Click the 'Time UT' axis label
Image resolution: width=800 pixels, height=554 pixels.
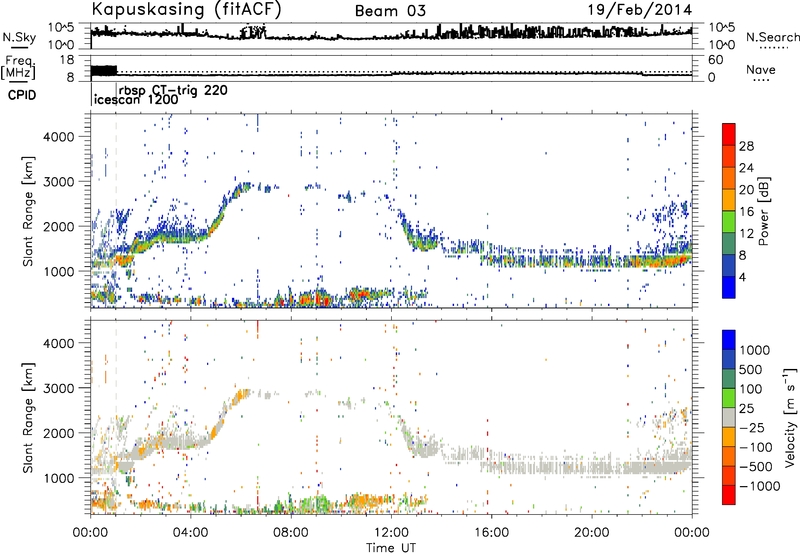tap(391, 548)
